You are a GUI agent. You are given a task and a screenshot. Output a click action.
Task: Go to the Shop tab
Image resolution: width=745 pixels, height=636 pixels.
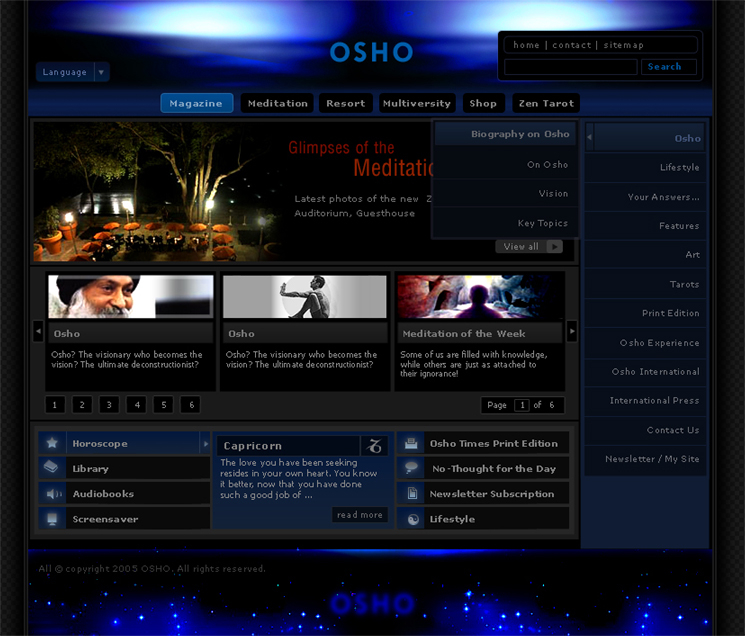click(483, 103)
